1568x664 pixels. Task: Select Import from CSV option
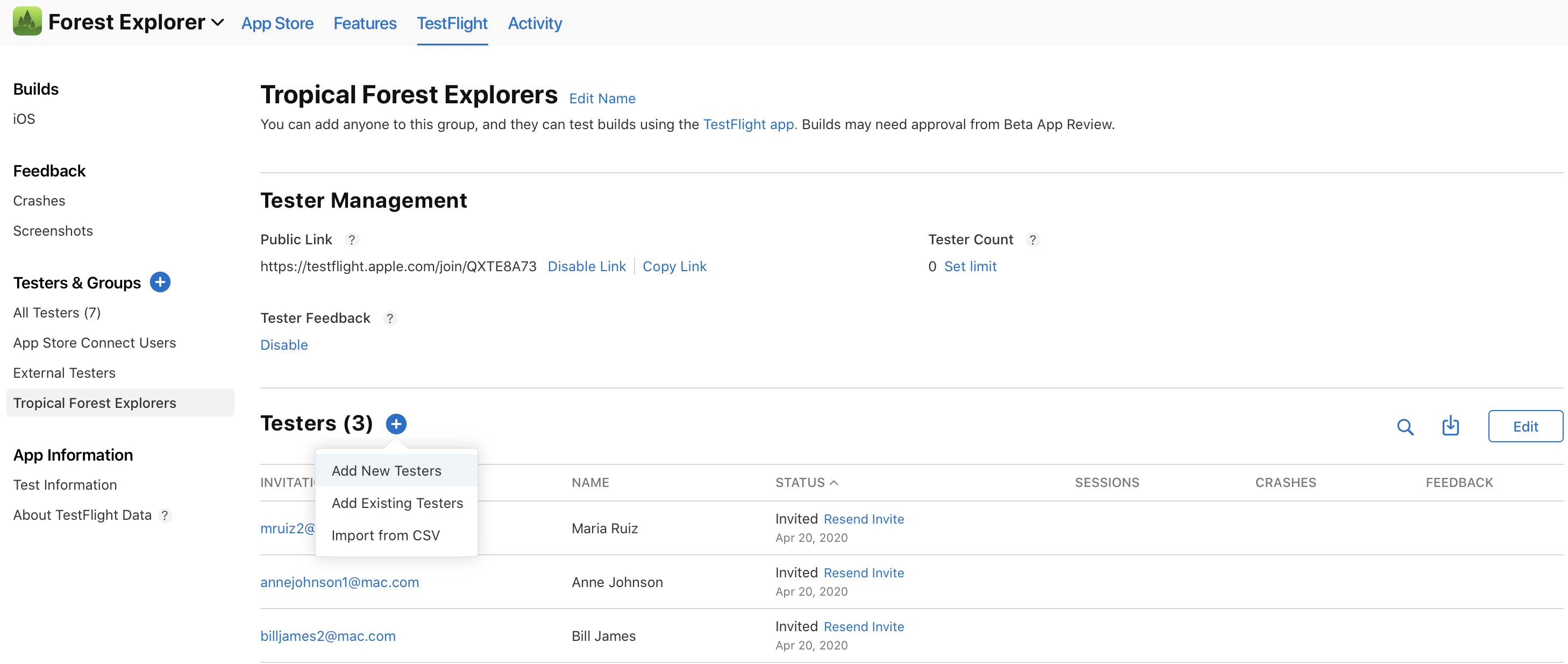pyautogui.click(x=386, y=535)
